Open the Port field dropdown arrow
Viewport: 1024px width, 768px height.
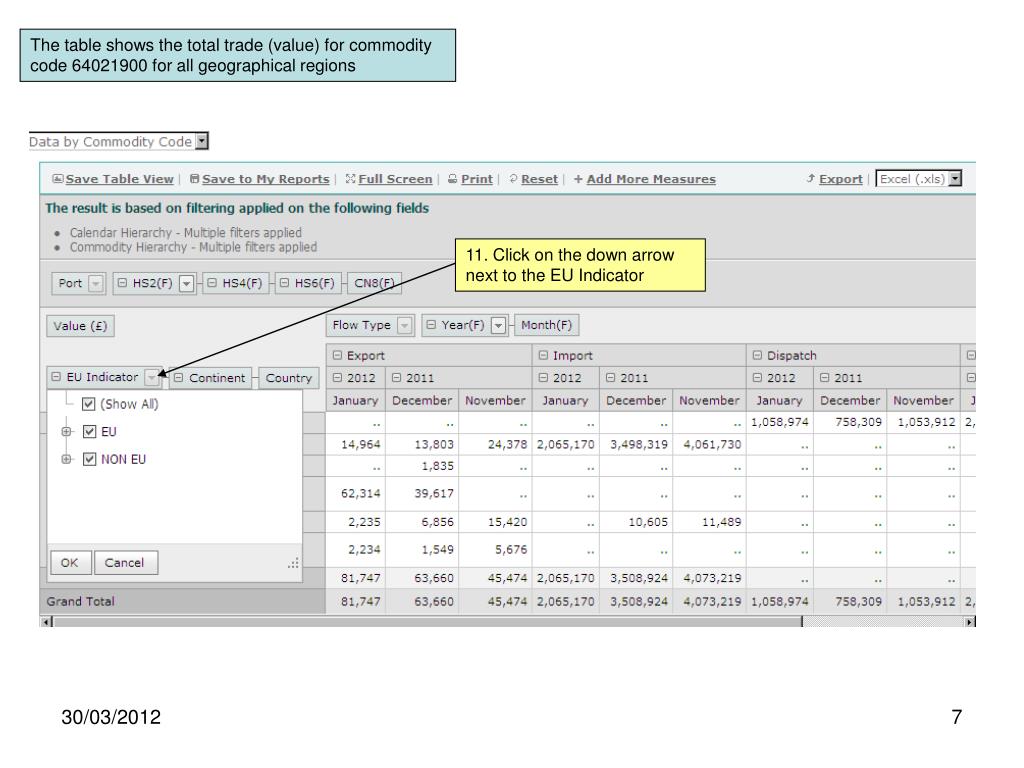[96, 283]
